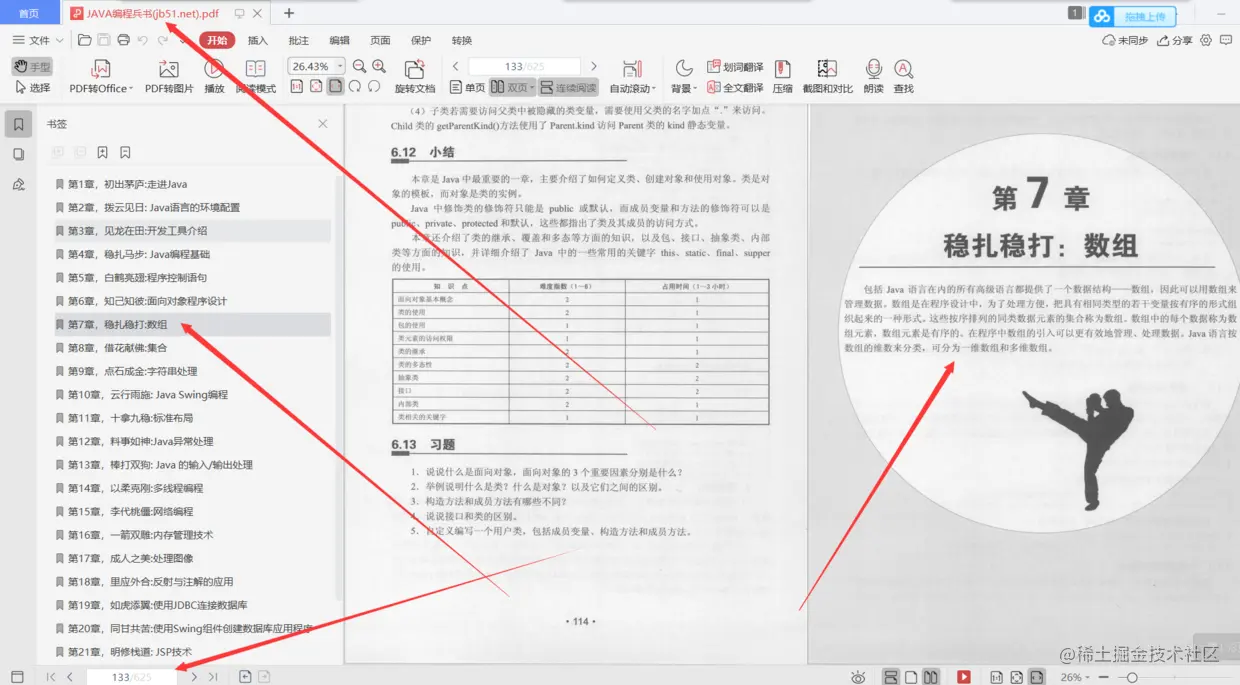
Task: Click the print icon in quick toolbar
Action: [x=123, y=40]
